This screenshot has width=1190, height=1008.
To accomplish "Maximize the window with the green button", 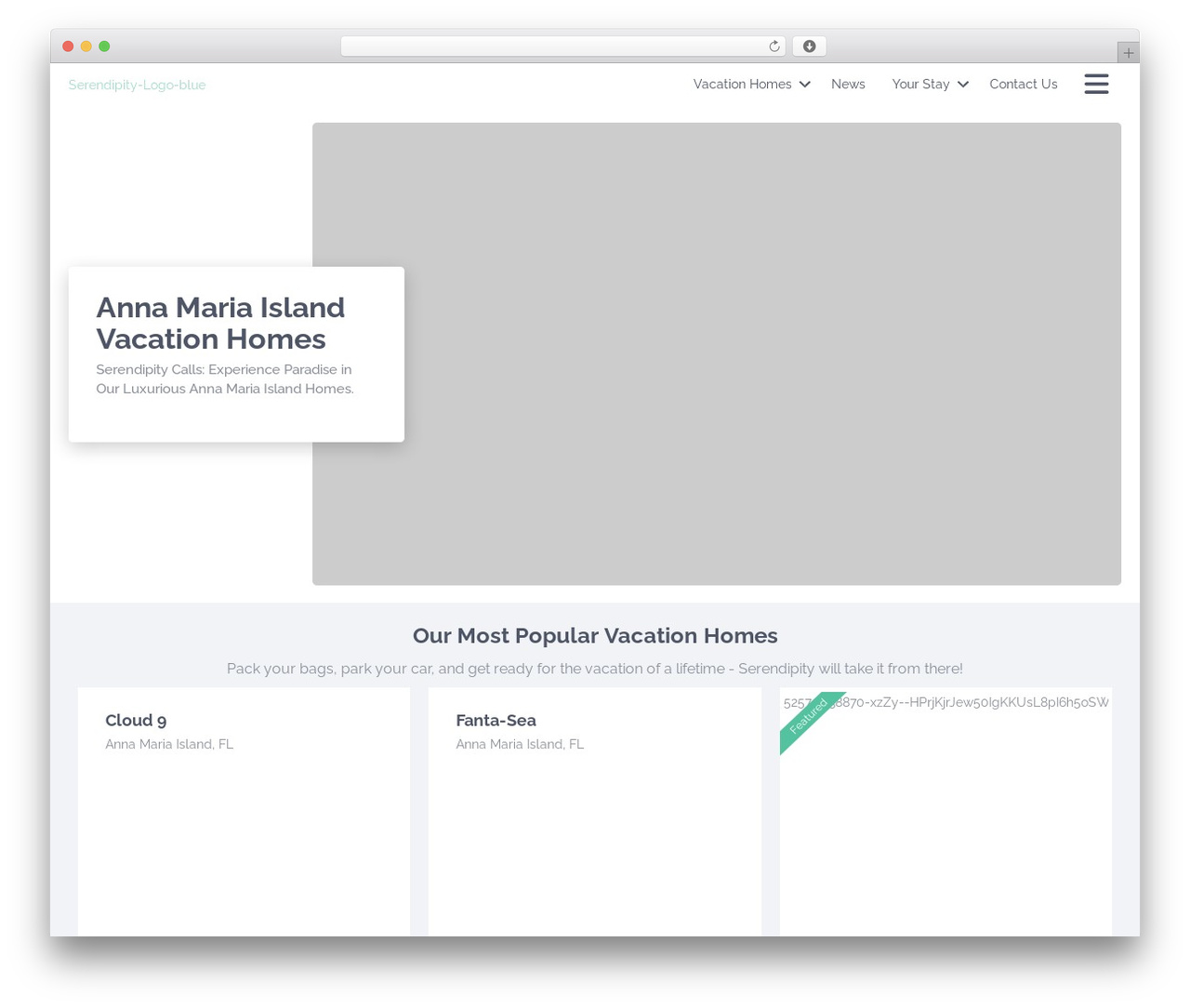I will 104,46.
